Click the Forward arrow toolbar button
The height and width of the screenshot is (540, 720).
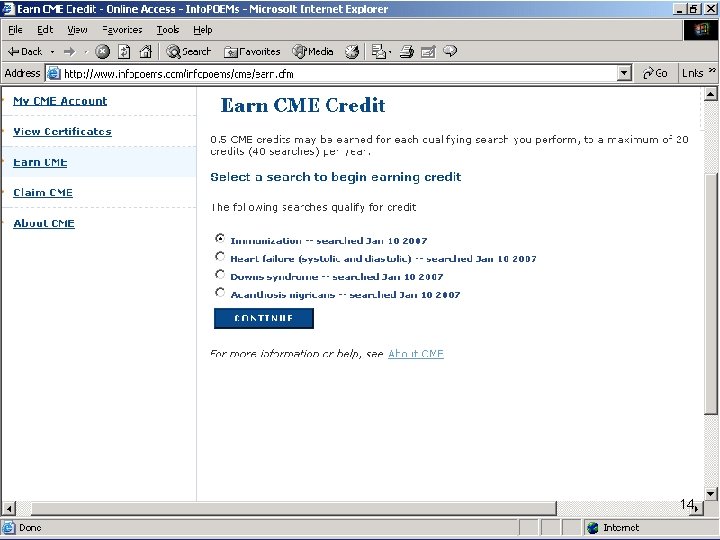(69, 51)
